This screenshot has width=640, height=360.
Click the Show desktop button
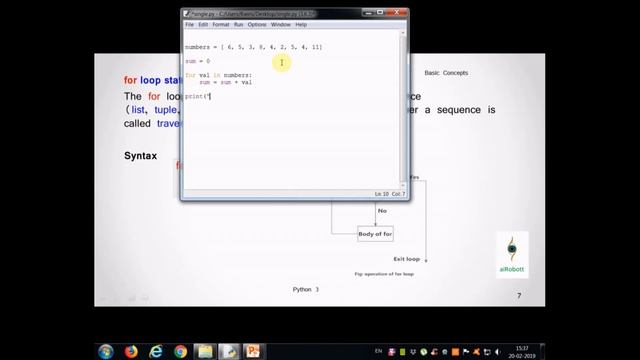[542, 351]
